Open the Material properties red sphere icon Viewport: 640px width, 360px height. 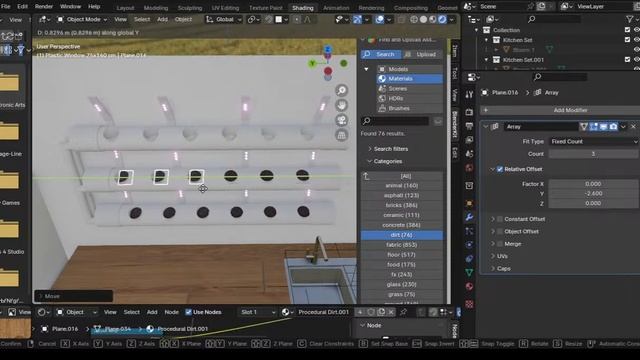469,287
